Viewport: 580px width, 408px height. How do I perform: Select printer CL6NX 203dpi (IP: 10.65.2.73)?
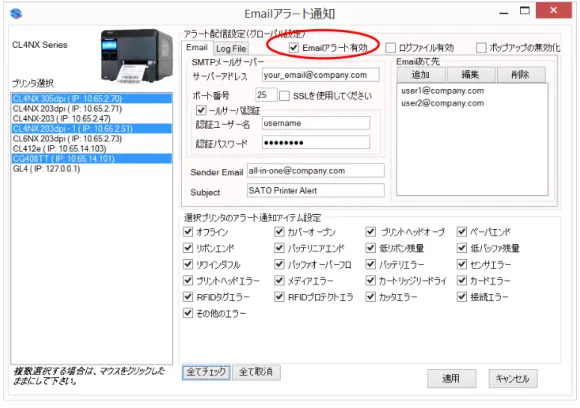(92, 138)
